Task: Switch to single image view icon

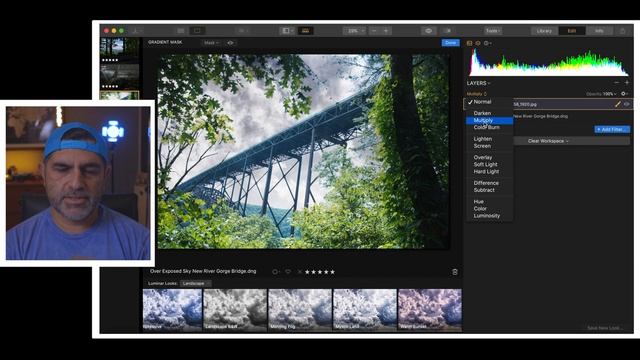Action: click(197, 31)
